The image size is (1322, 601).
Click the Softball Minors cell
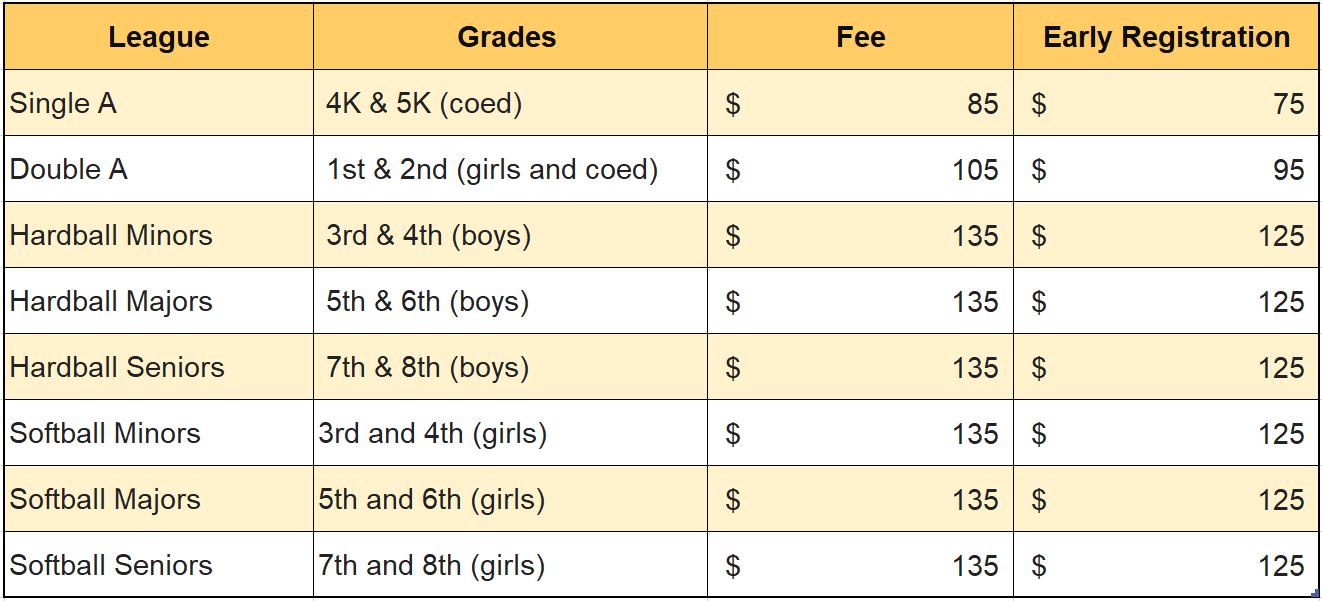[159, 433]
